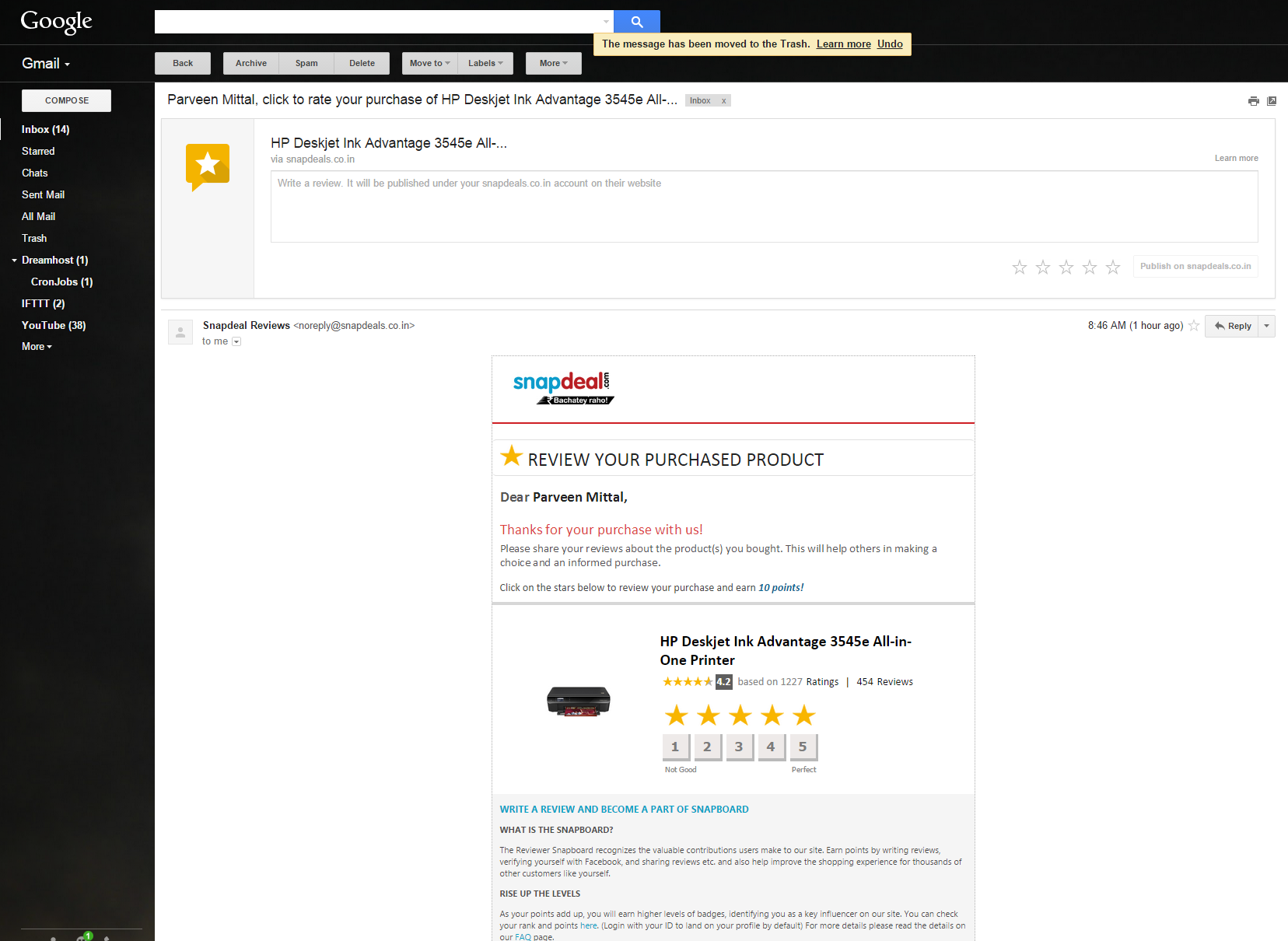Image resolution: width=1288 pixels, height=941 pixels.
Task: Expand the Labels dropdown menu
Action: pyautogui.click(x=485, y=64)
